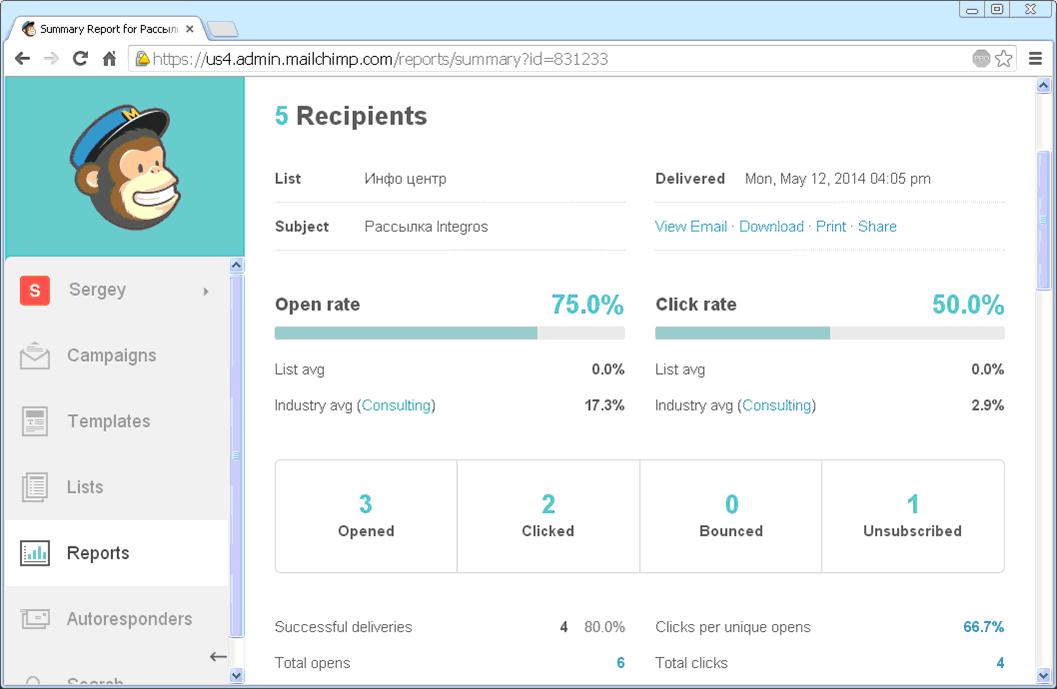The height and width of the screenshot is (689, 1057).
Task: Click the Open rate progress bar
Action: 450,333
